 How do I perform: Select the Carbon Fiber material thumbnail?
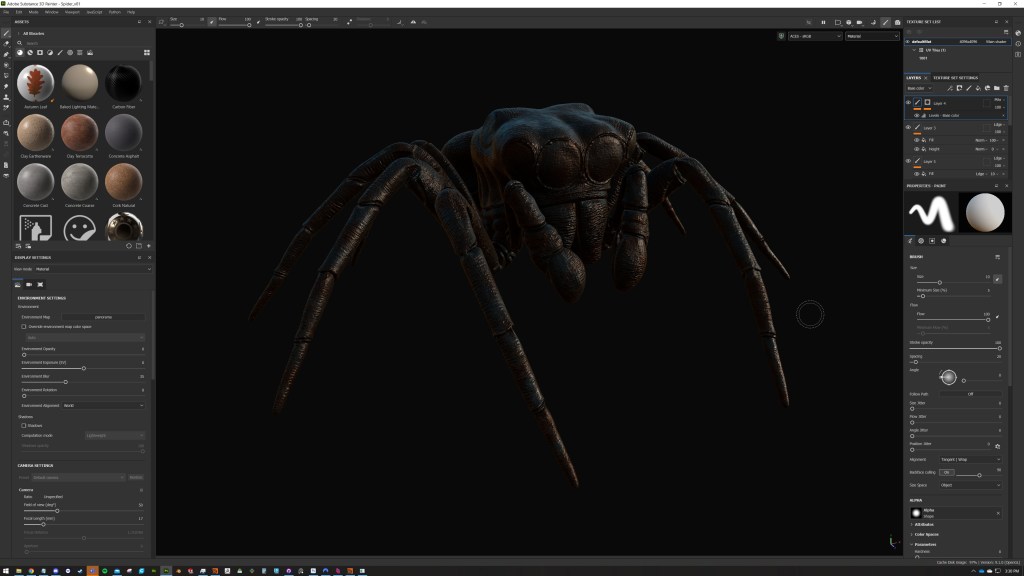click(124, 84)
